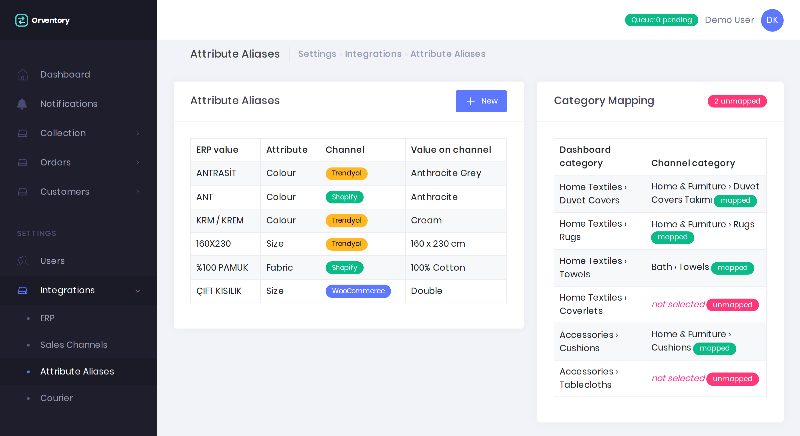Click not selected in Tablecloths row
The image size is (800, 436).
pos(678,378)
